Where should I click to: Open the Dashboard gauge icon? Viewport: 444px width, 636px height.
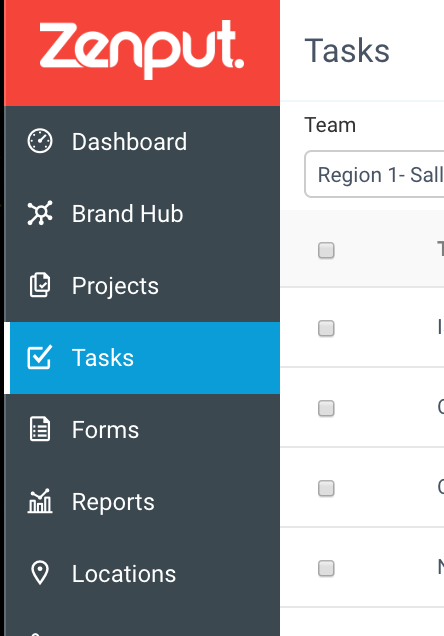point(40,141)
